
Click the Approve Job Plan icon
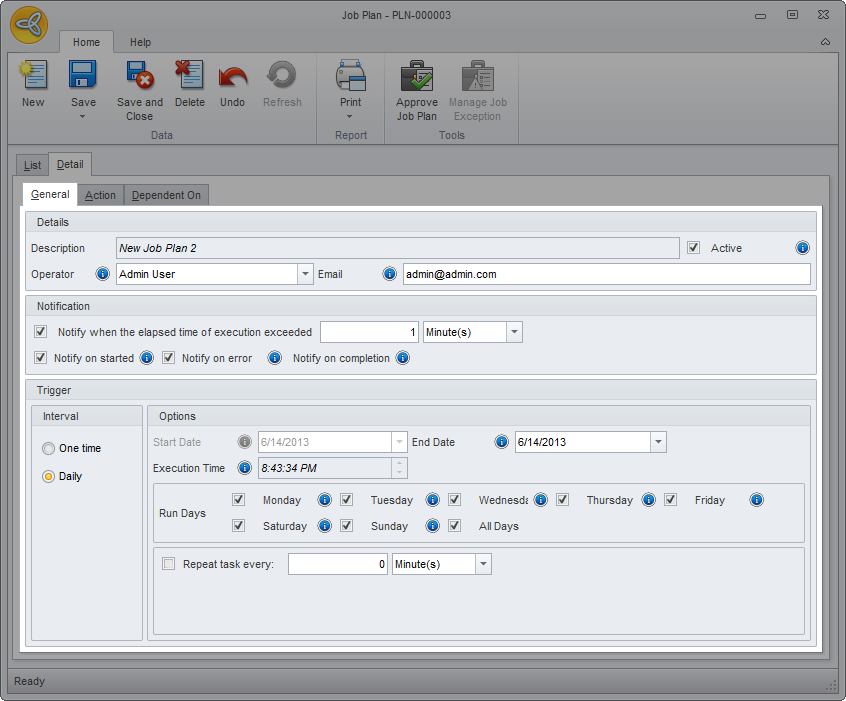pos(417,76)
